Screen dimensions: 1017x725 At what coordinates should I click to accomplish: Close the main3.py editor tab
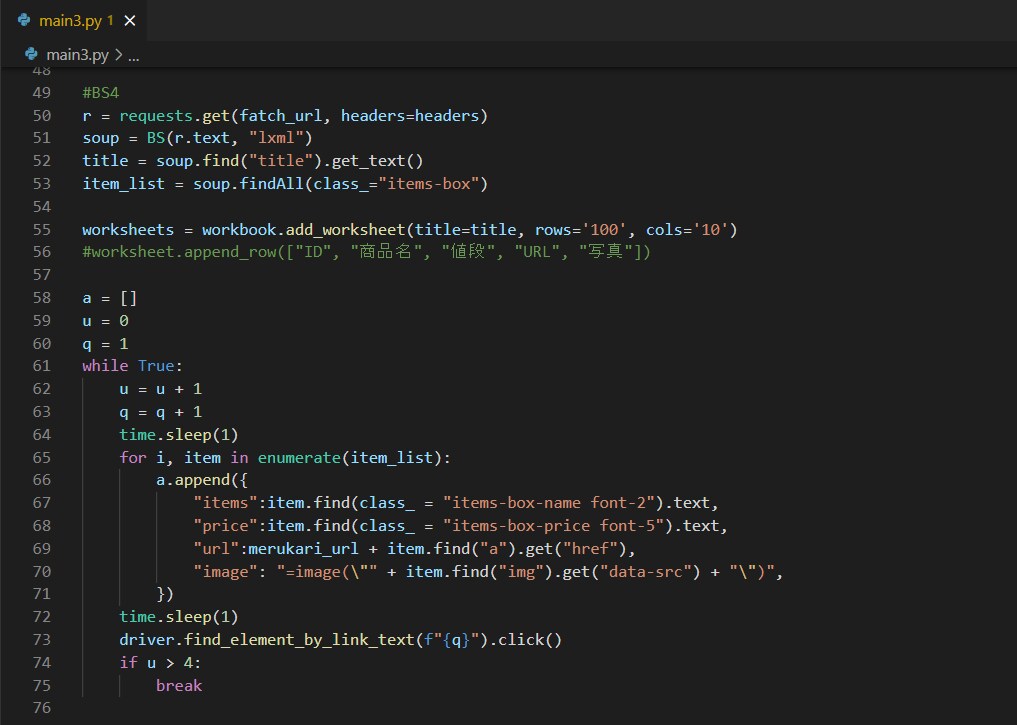tap(130, 21)
